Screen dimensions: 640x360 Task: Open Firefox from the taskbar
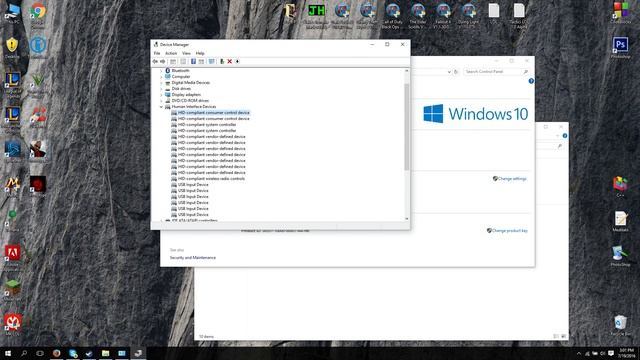click(56, 353)
